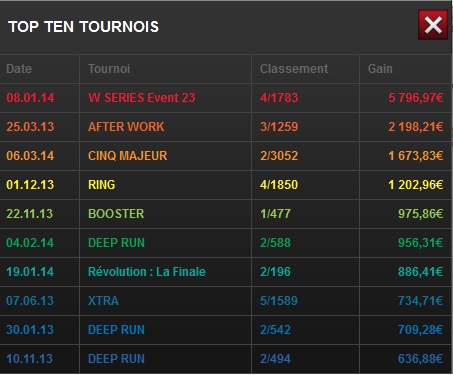Click the Date column header
The image size is (453, 375).
[19, 69]
